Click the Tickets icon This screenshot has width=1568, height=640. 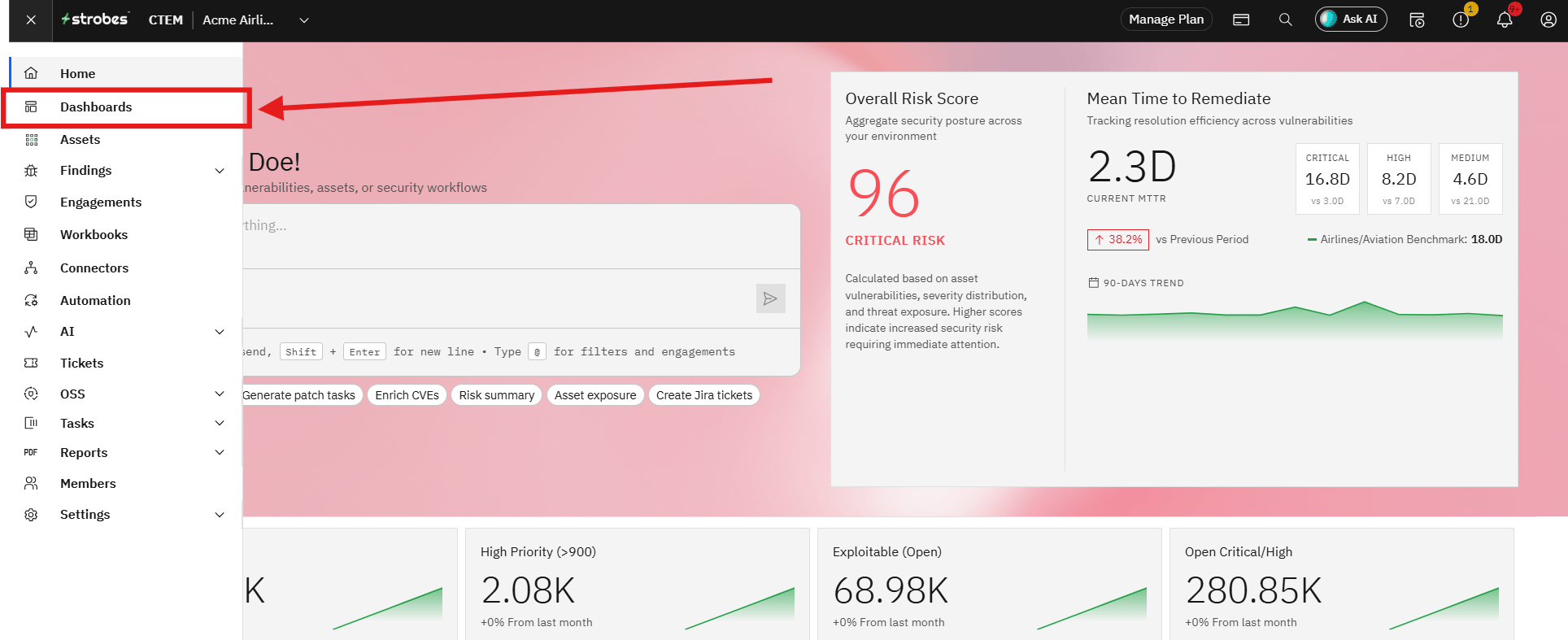click(31, 363)
